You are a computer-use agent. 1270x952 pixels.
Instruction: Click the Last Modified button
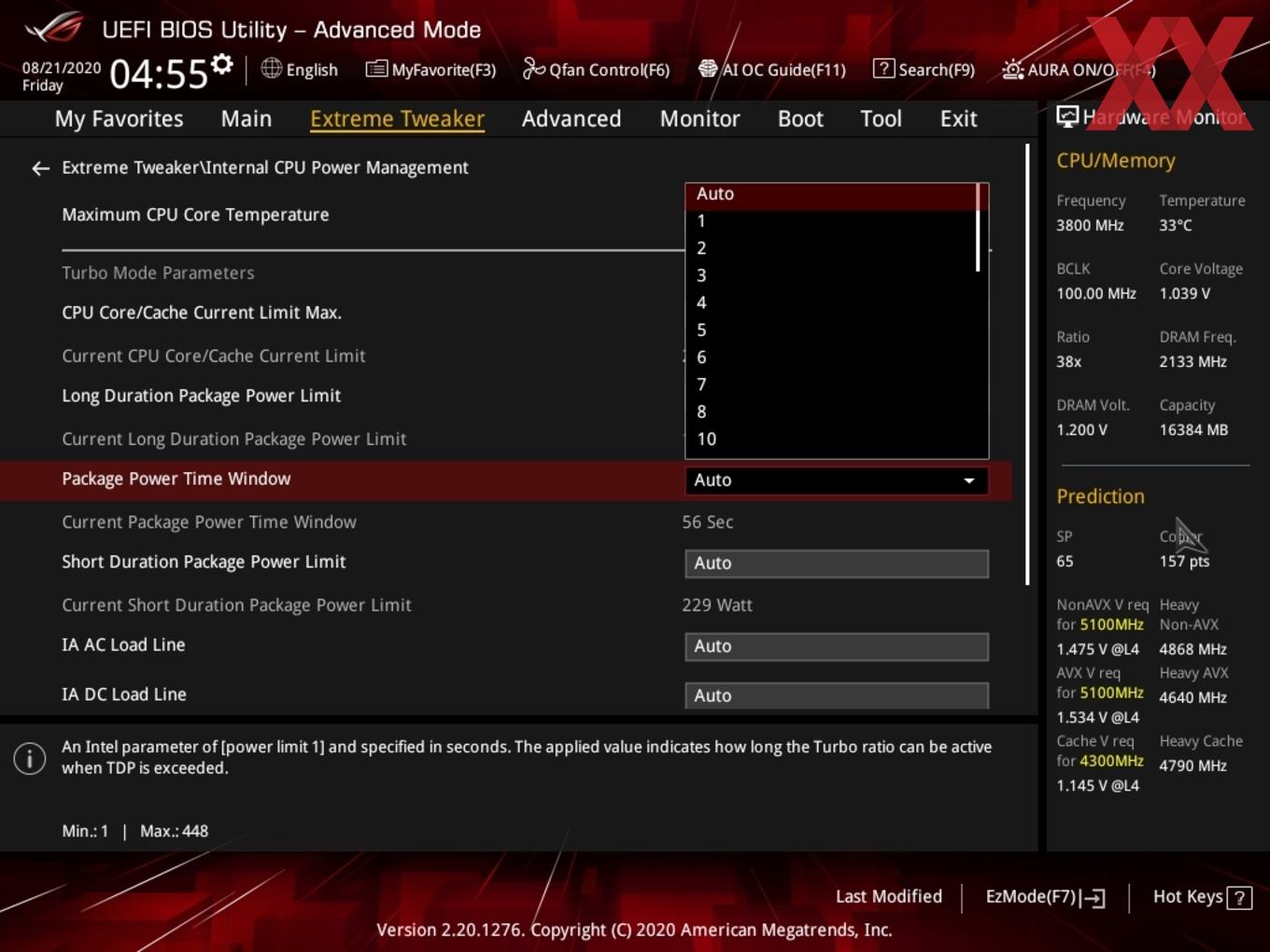click(x=889, y=897)
